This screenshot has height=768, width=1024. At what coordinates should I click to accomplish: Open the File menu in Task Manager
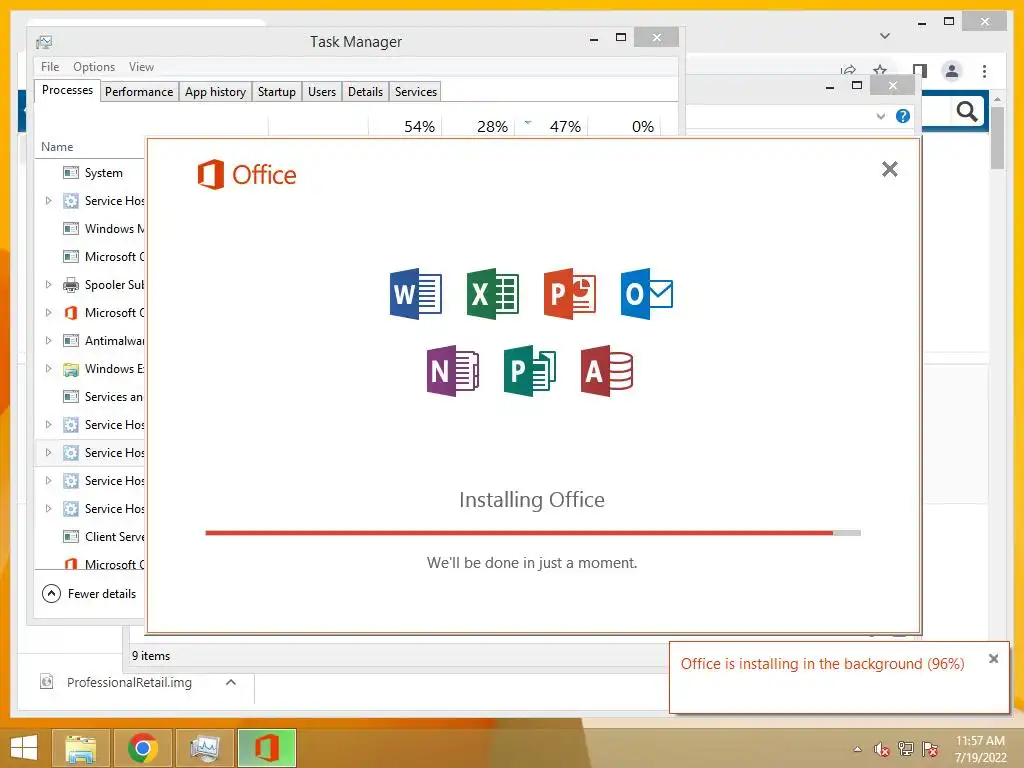(x=50, y=67)
